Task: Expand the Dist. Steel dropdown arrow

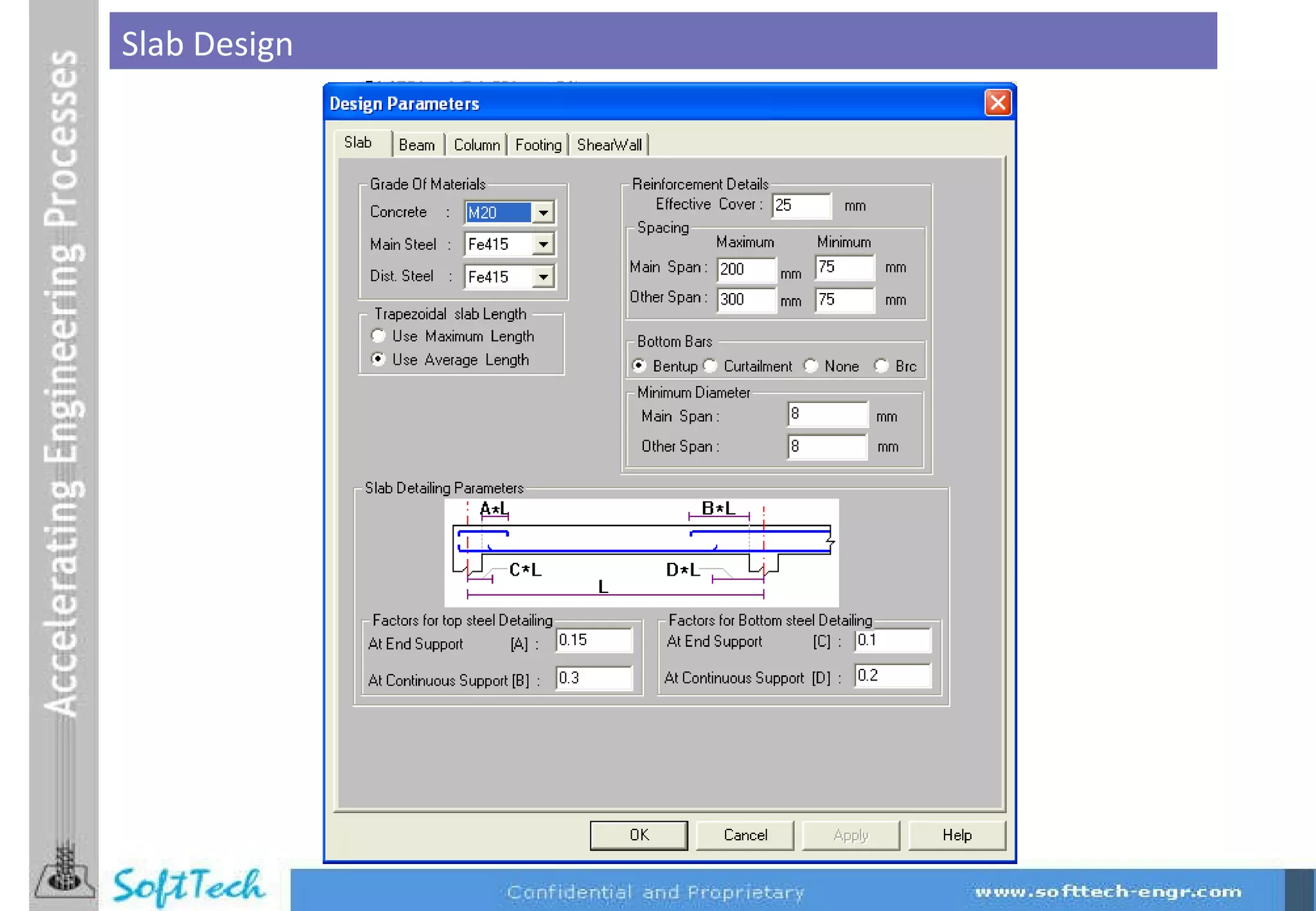Action: coord(544,277)
